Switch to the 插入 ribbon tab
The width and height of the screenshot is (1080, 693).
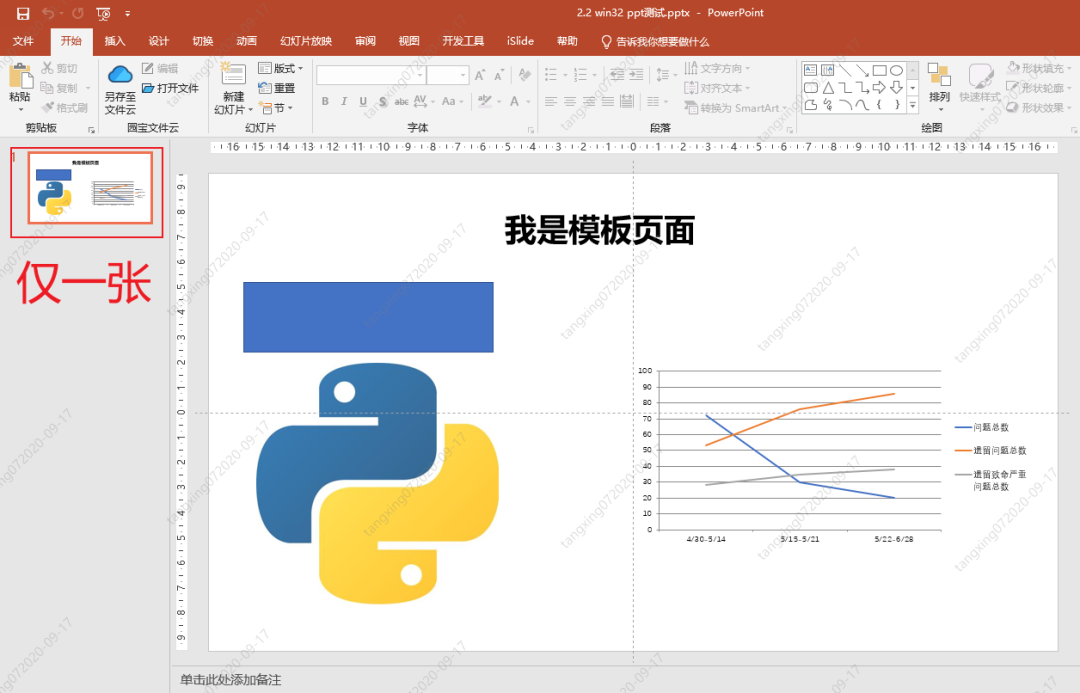click(114, 41)
